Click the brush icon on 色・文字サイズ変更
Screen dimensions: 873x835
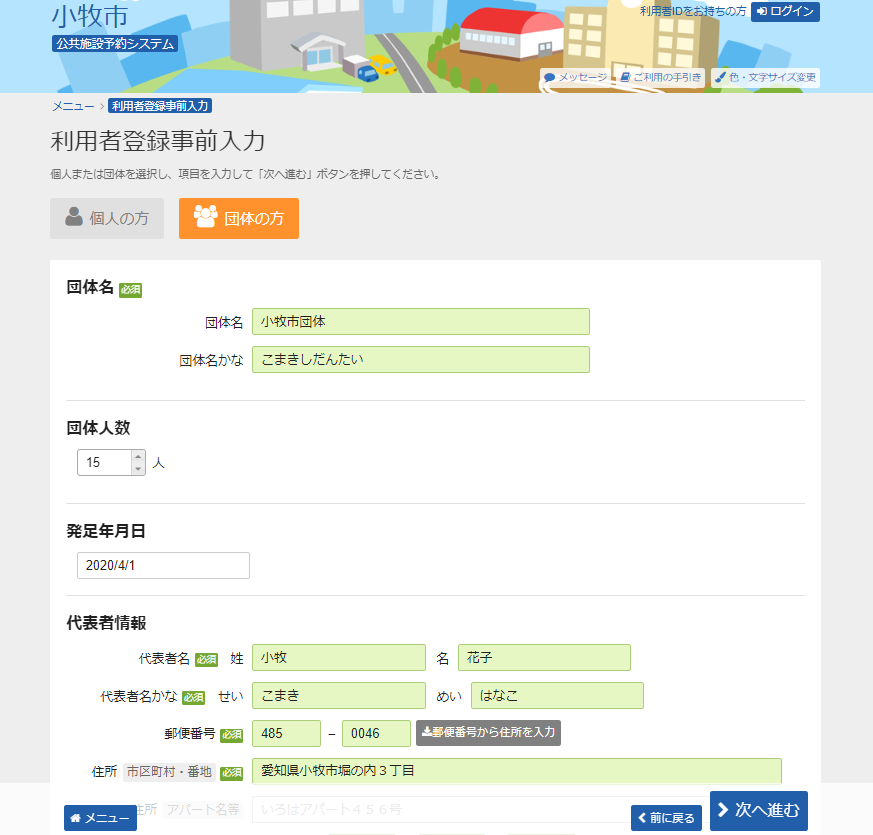click(x=721, y=77)
